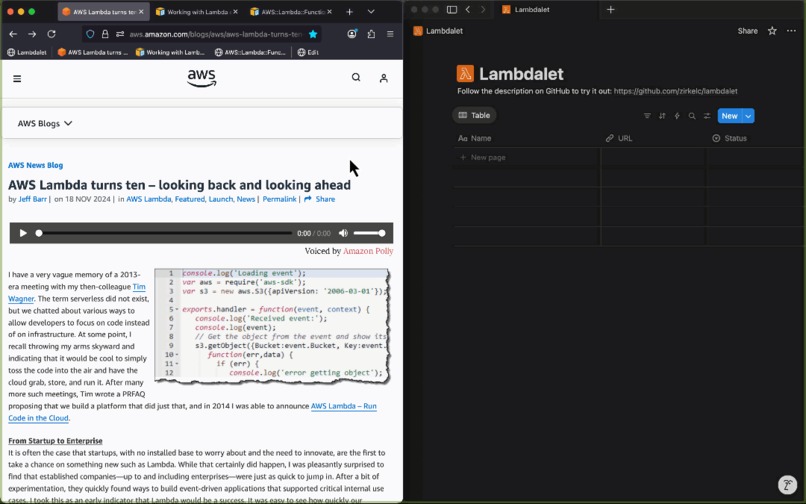Select the Lambdalet tab in Notion
This screenshot has width=806, height=504.
point(545,9)
